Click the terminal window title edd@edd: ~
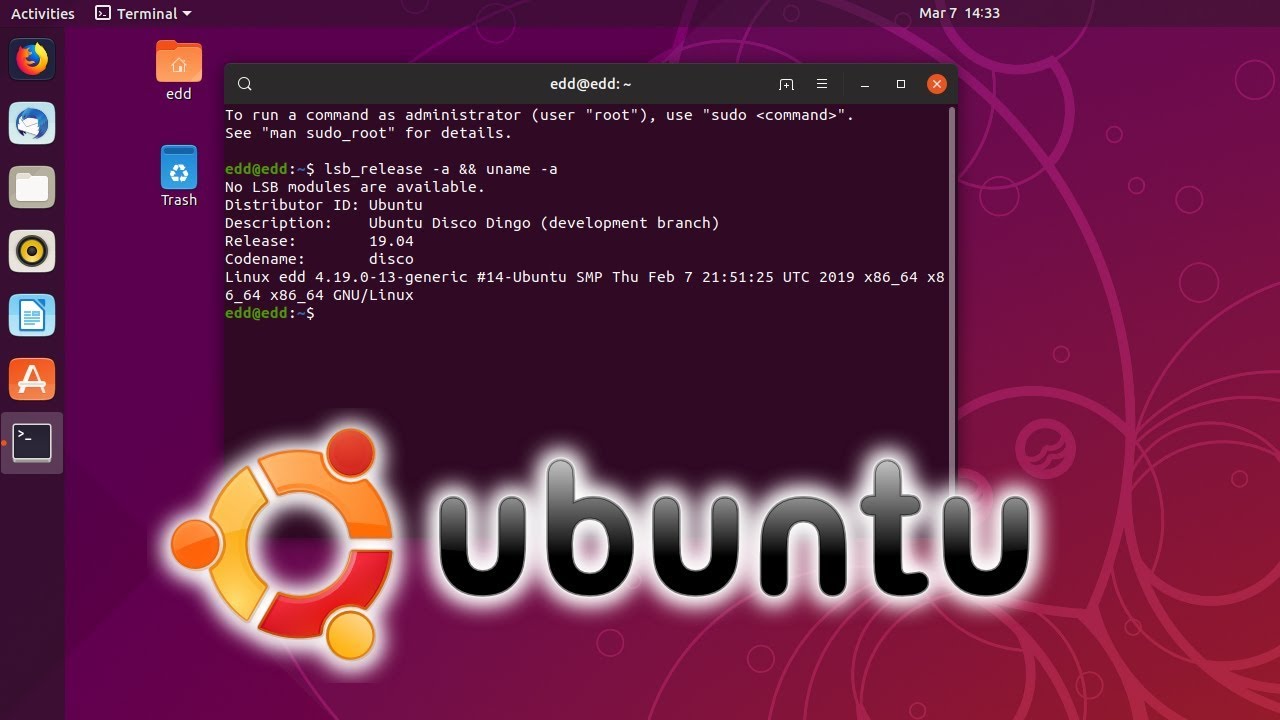This screenshot has height=720, width=1280. click(x=590, y=85)
